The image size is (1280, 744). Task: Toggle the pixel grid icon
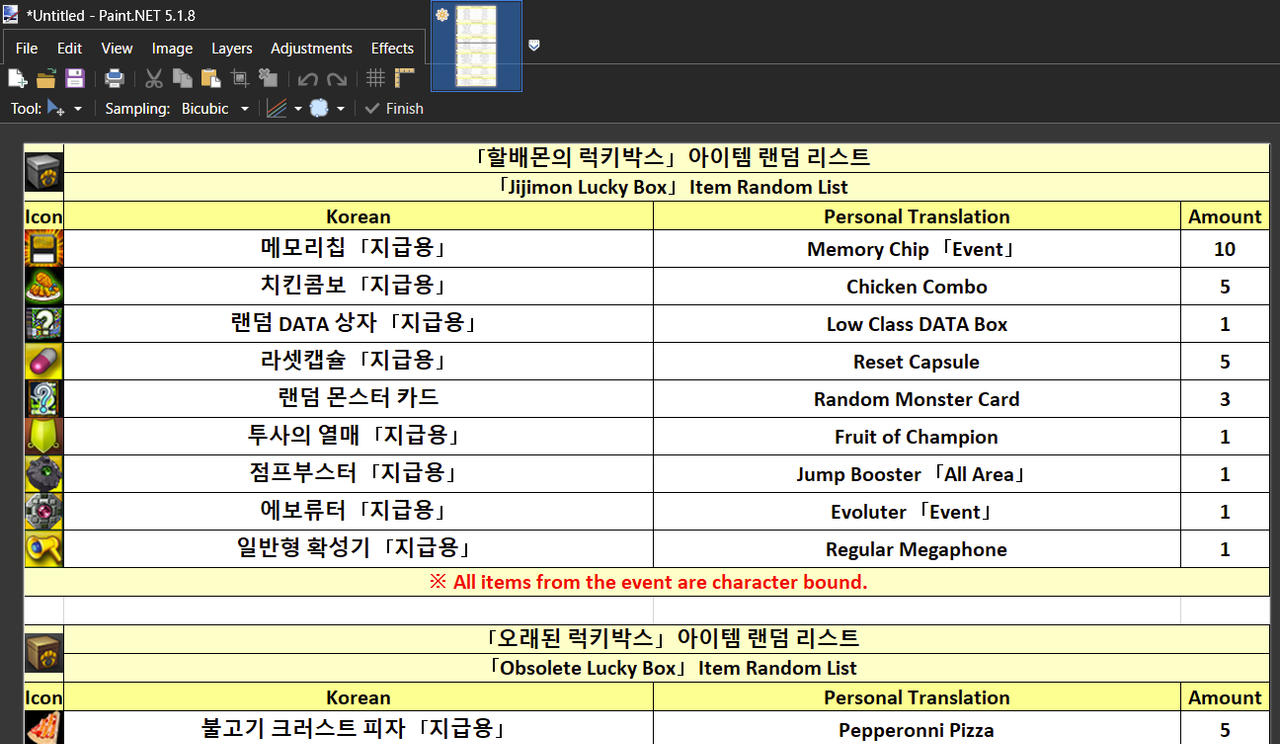point(375,78)
